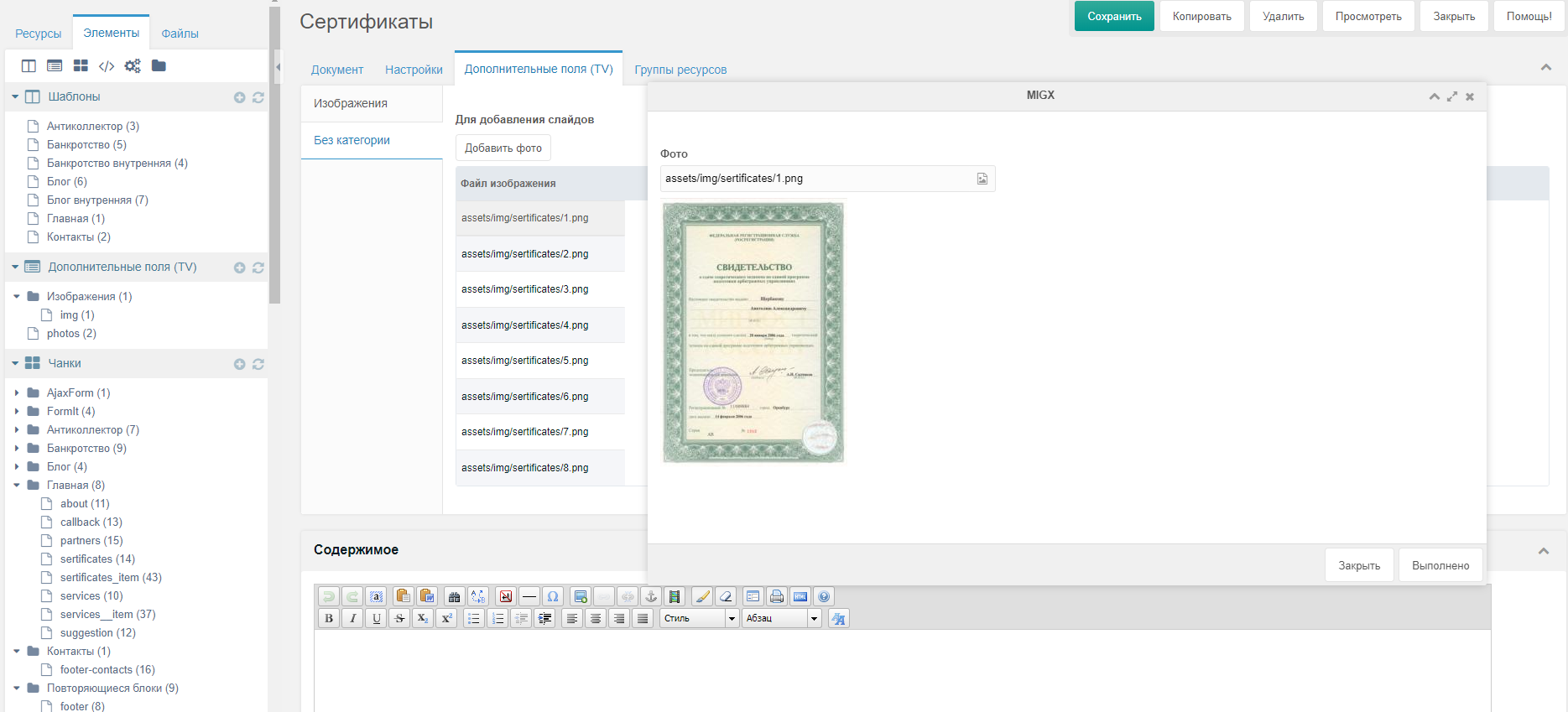Add new TV with Дополнительные поля plus icon

[239, 268]
